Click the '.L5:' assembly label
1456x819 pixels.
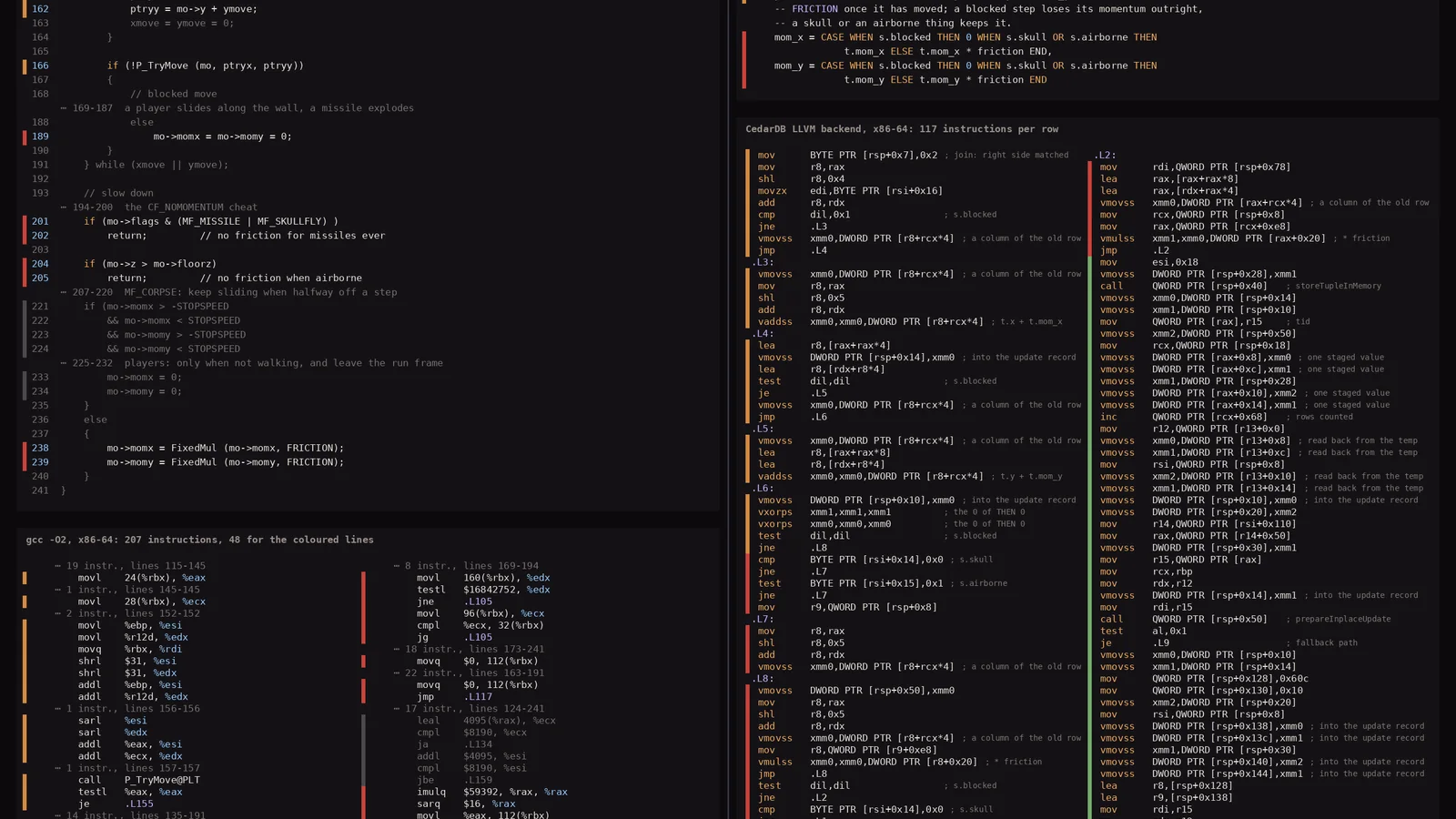tap(763, 429)
